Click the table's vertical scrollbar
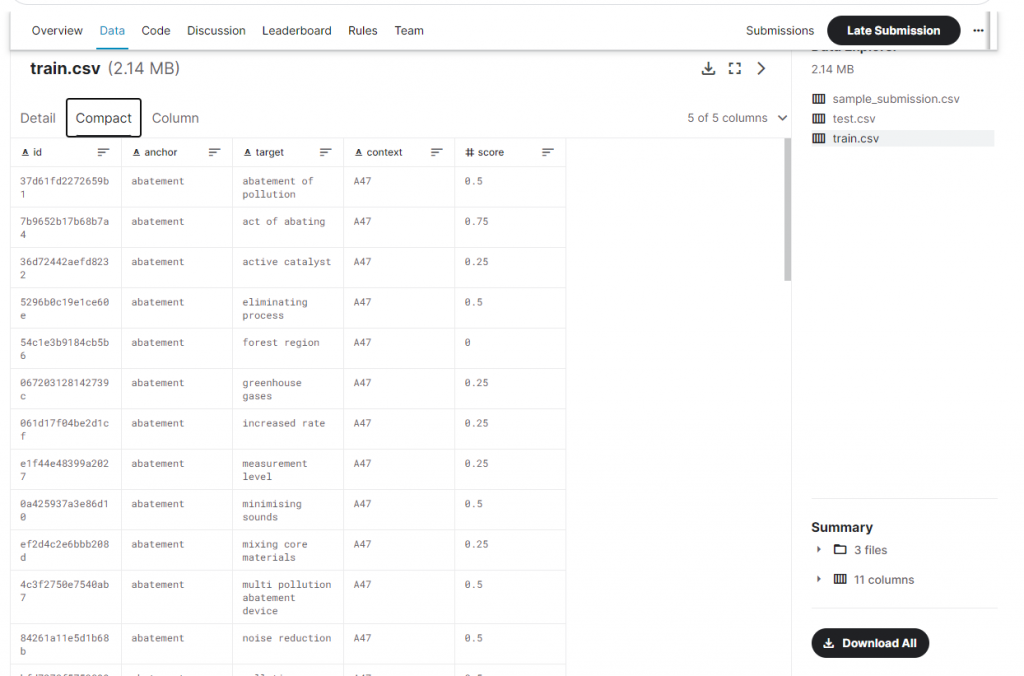The image size is (1024, 676). pos(788,209)
